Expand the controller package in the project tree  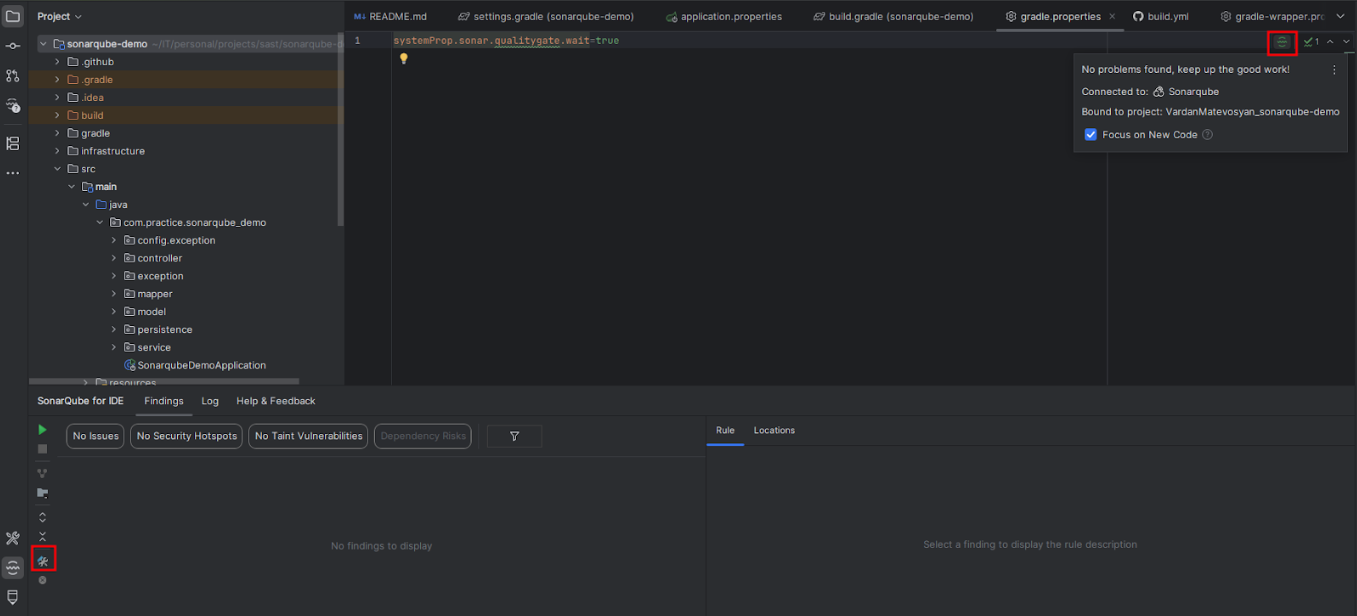pyautogui.click(x=113, y=257)
